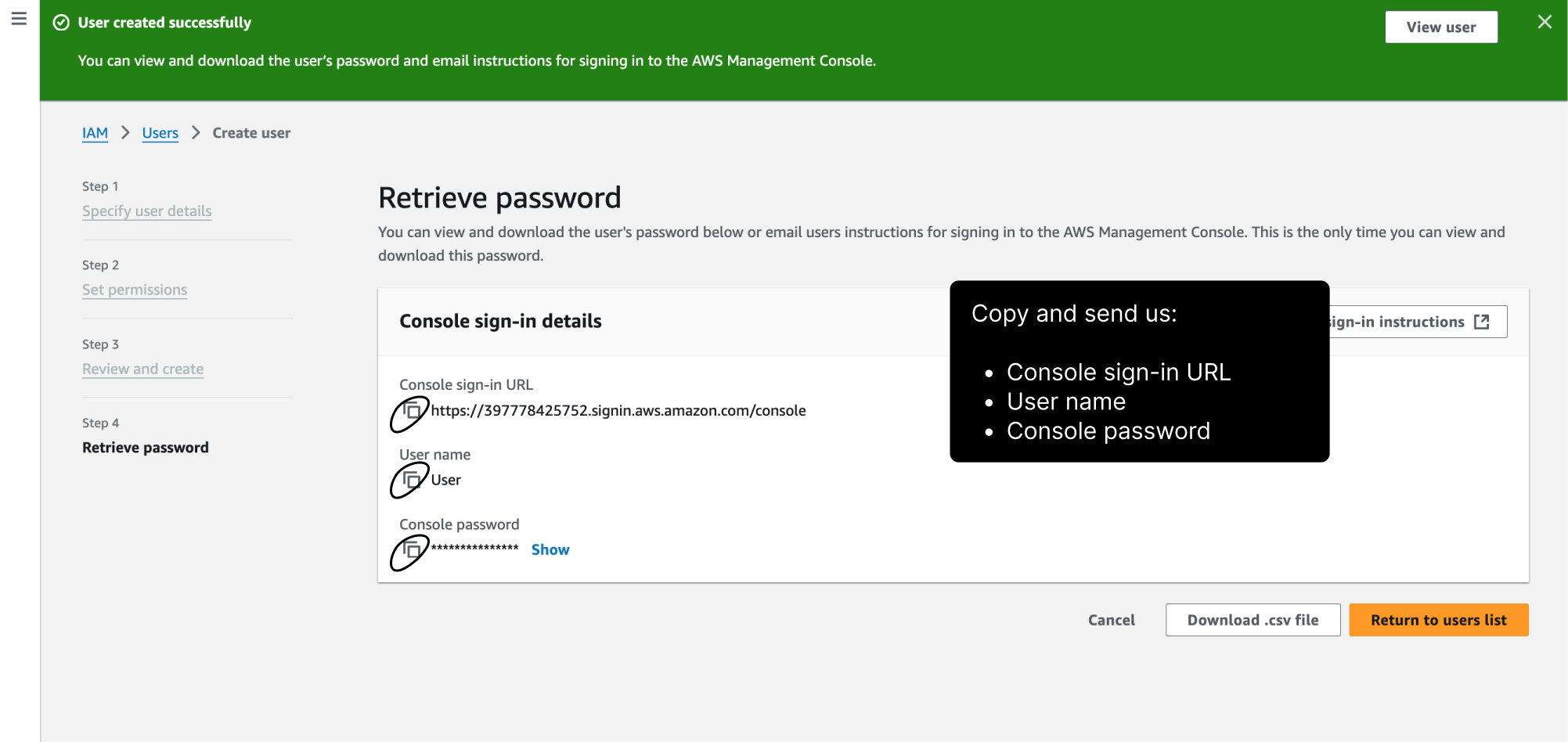Click the Retrieve password step label
This screenshot has height=742, width=1568.
pos(145,448)
